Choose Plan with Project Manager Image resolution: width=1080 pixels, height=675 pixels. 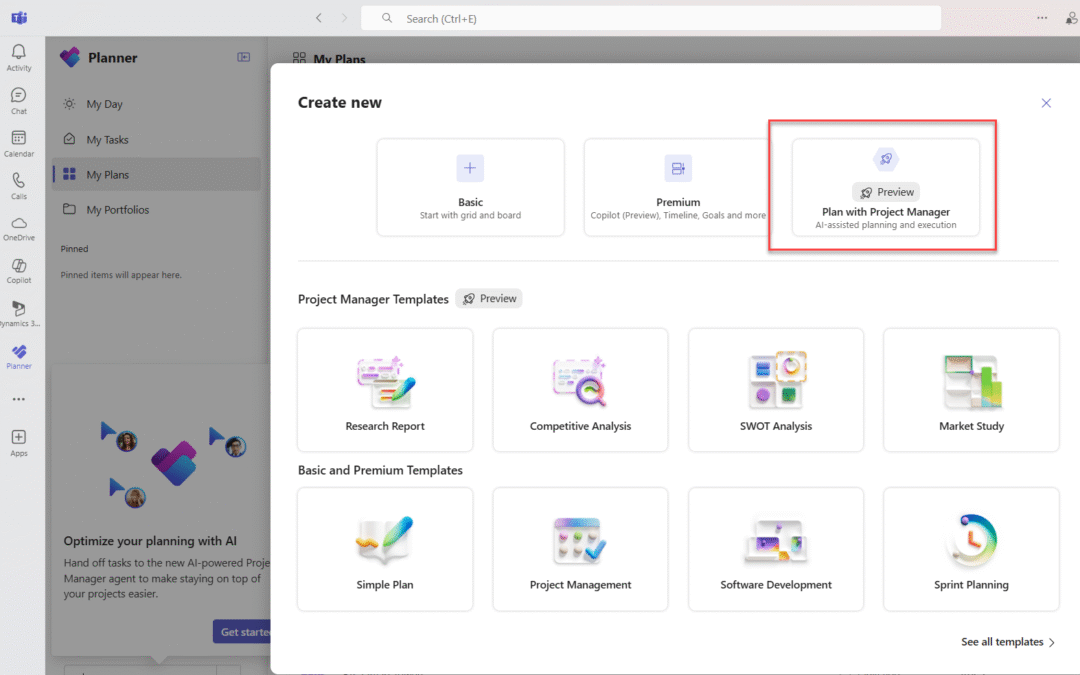[886, 187]
